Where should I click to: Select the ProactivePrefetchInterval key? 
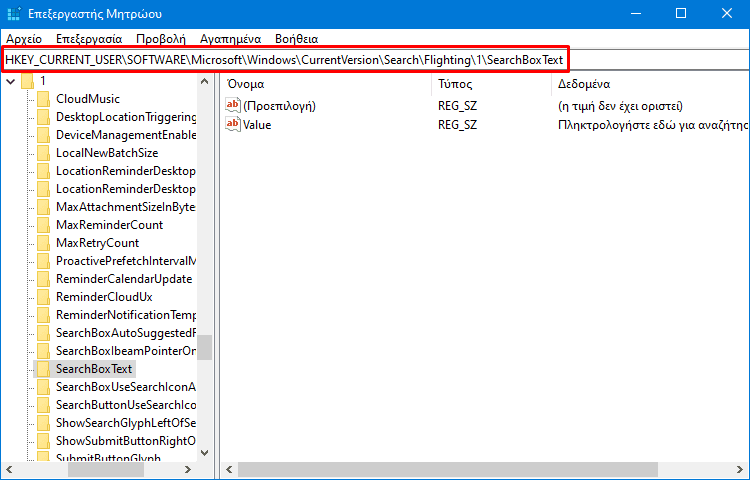coord(126,261)
